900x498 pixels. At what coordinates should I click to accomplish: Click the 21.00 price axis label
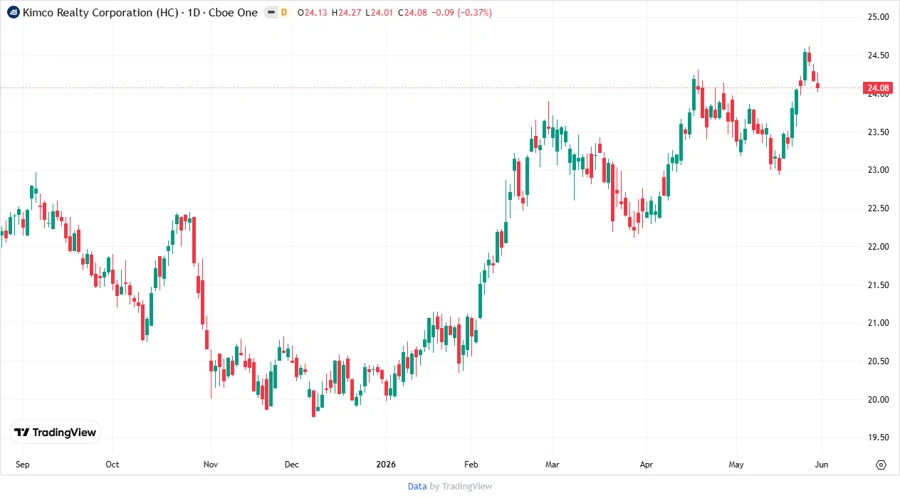(x=878, y=323)
